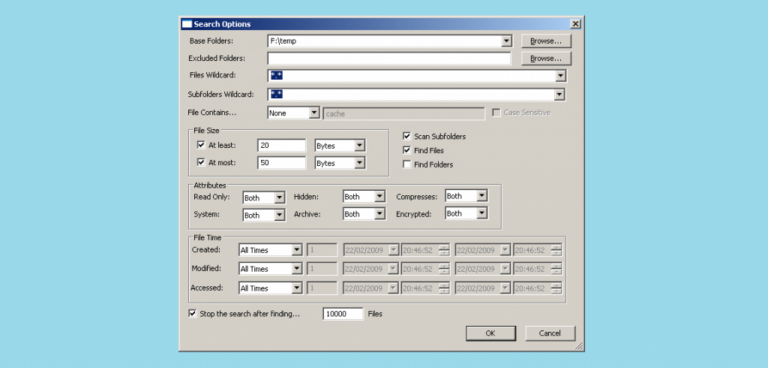Toggle the Find Files checkbox

407,150
